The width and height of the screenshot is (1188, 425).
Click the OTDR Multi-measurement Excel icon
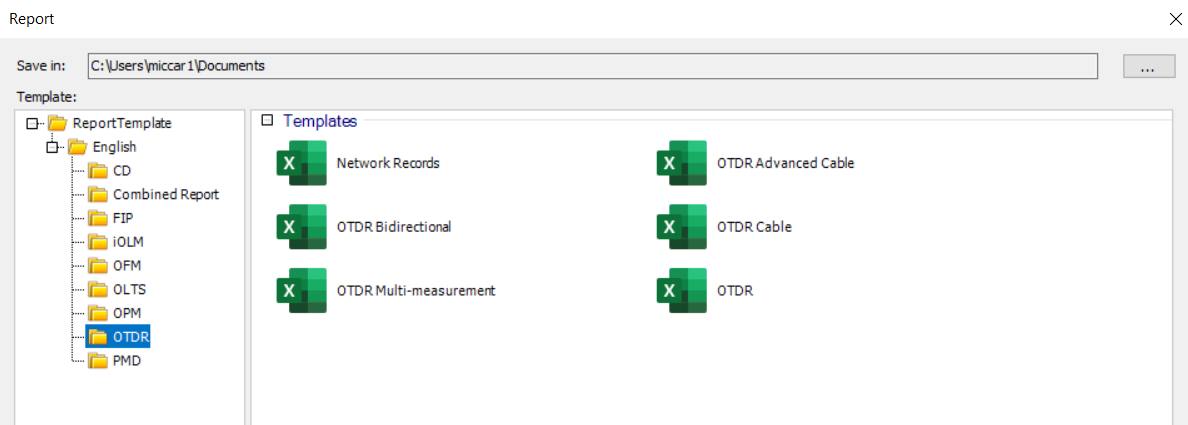(x=301, y=291)
